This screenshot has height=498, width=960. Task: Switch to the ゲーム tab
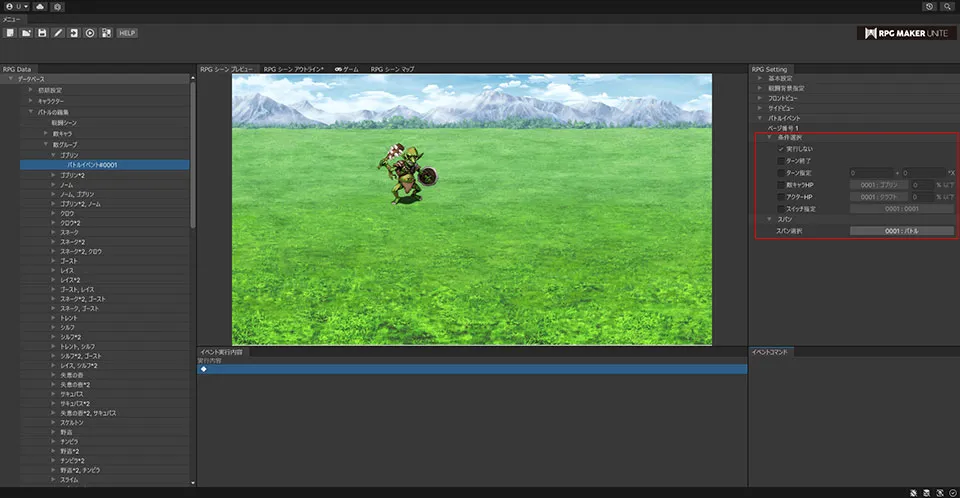tap(347, 69)
